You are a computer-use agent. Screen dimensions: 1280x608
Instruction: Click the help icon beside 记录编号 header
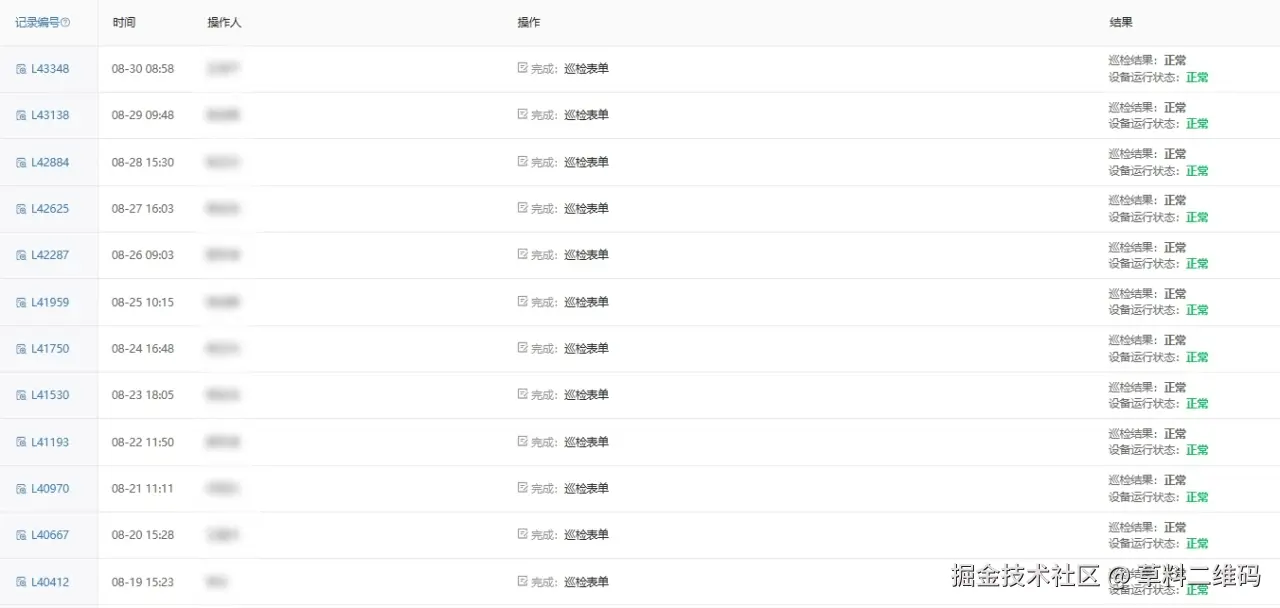pos(66,22)
